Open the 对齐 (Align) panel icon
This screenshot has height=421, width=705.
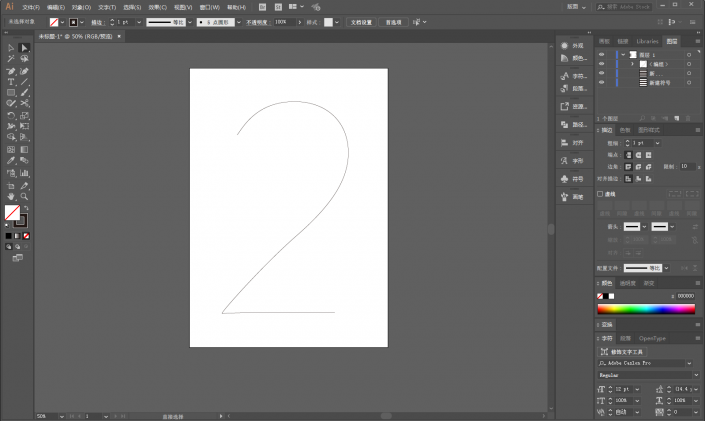coord(564,143)
